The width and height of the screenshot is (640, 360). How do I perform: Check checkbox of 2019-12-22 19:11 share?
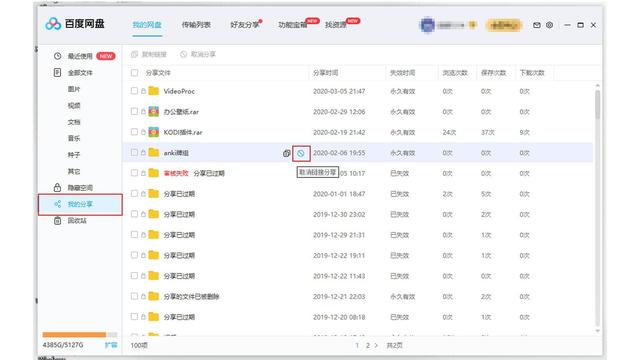click(134, 255)
